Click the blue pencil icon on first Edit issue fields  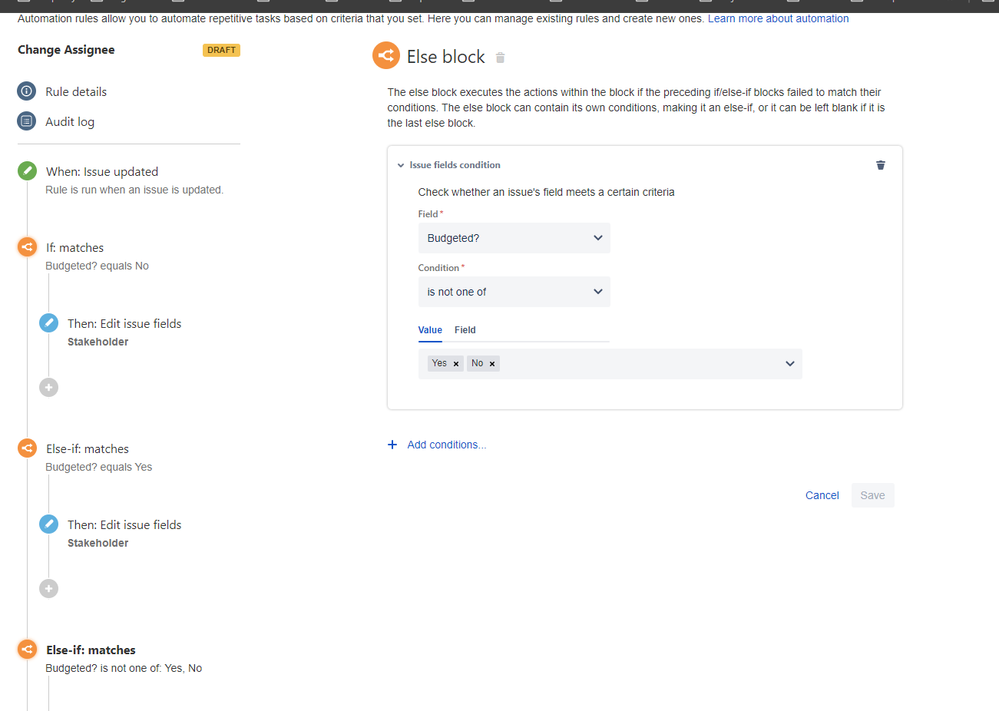click(48, 323)
